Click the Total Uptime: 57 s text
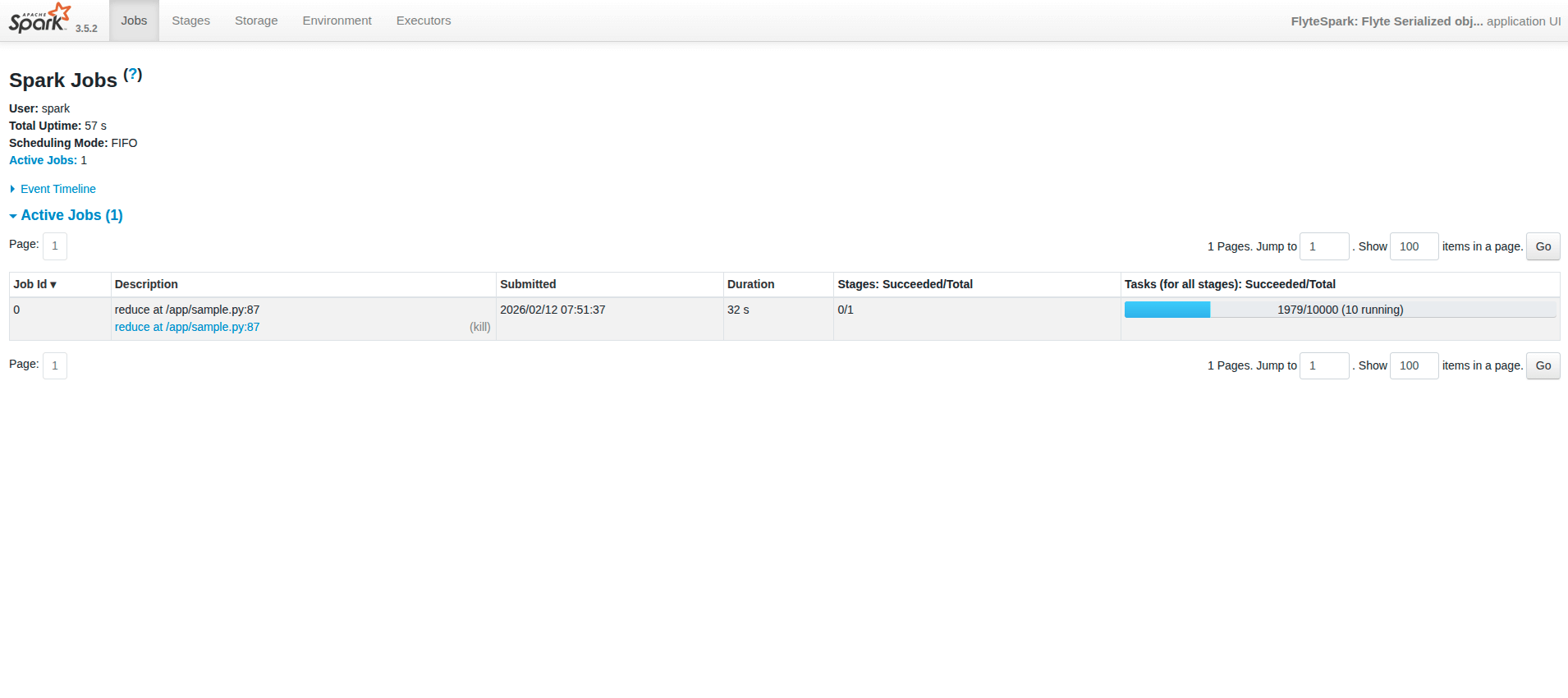 click(x=57, y=126)
